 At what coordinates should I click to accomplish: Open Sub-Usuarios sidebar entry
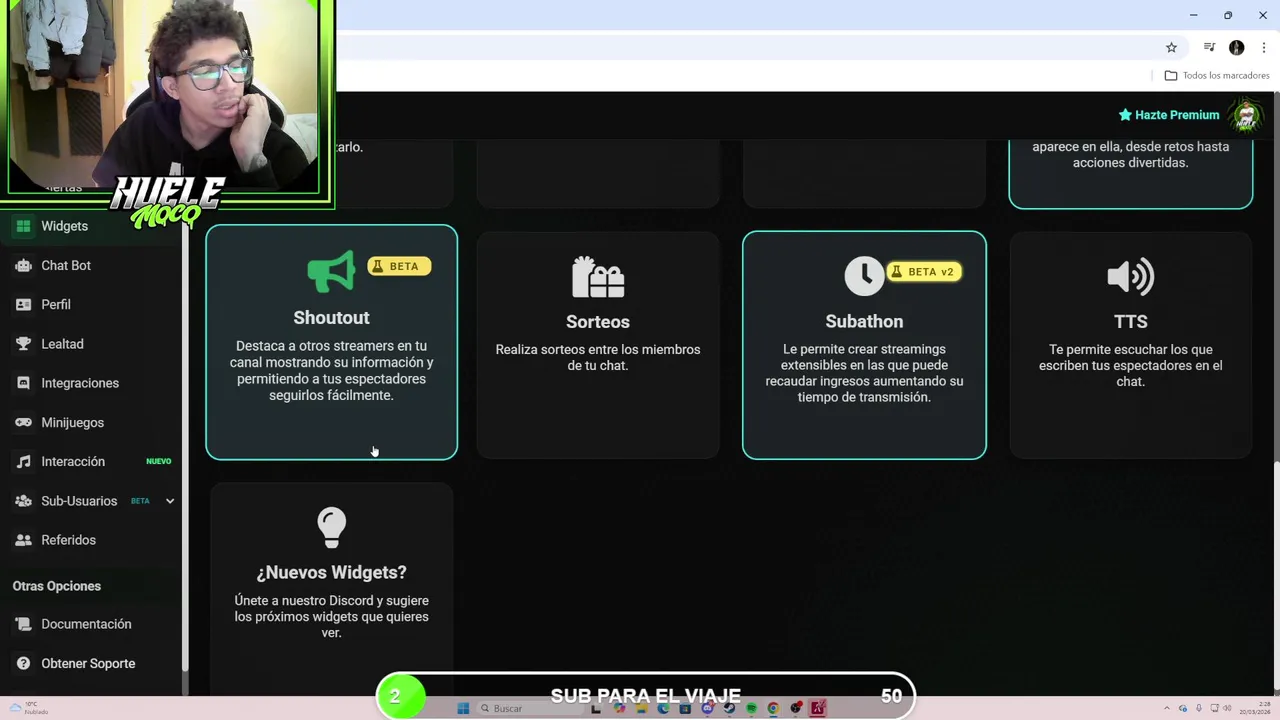pyautogui.click(x=90, y=501)
